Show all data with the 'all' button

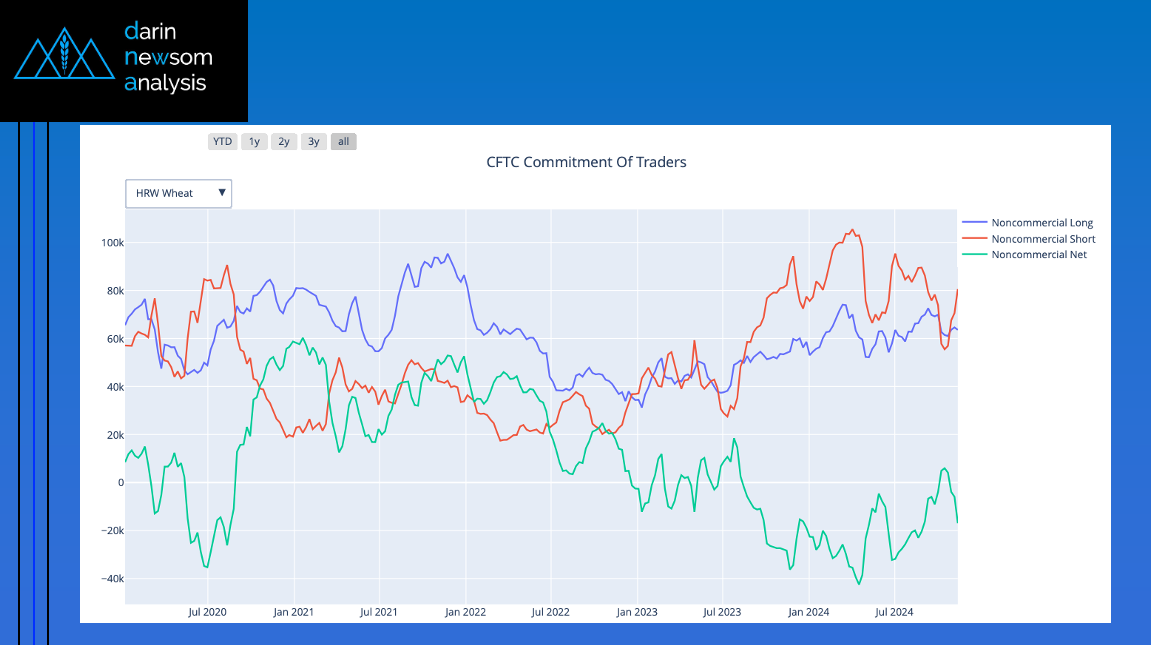pos(343,141)
